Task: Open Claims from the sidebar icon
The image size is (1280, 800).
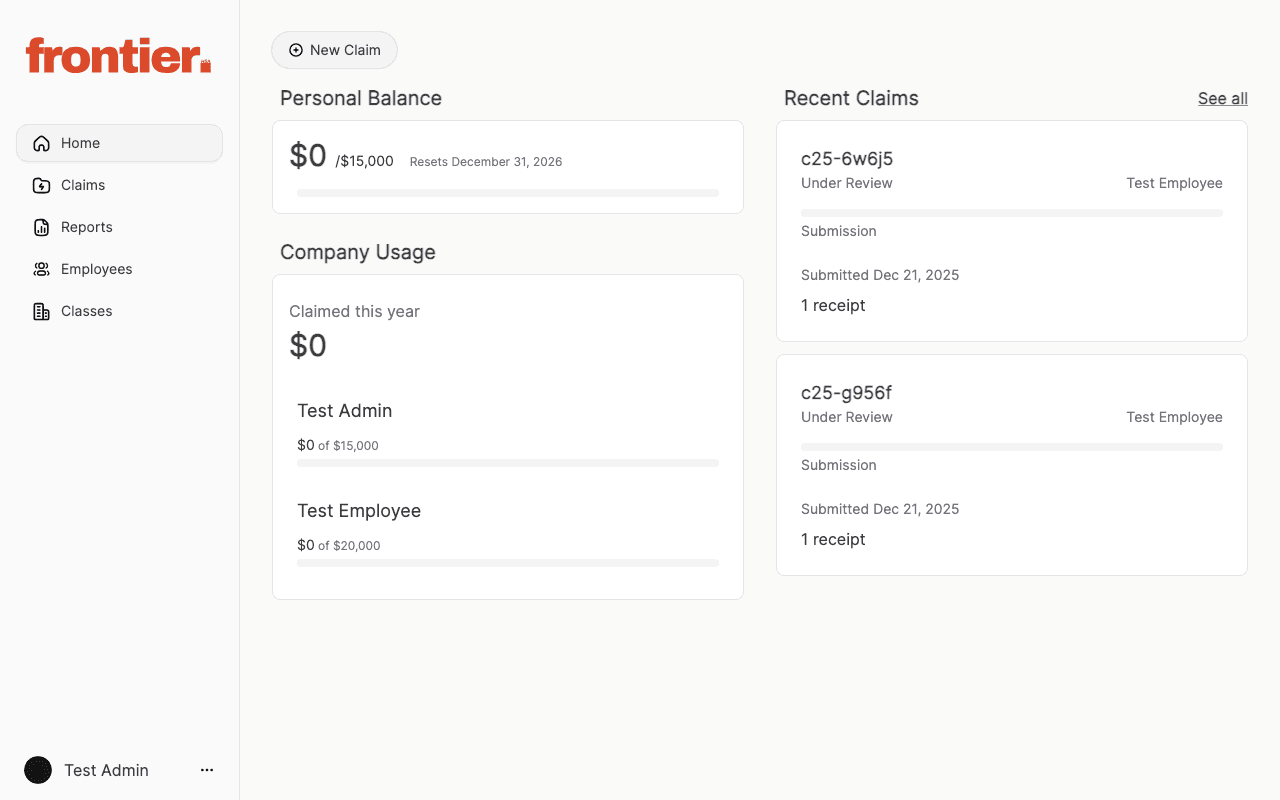Action: [40, 185]
